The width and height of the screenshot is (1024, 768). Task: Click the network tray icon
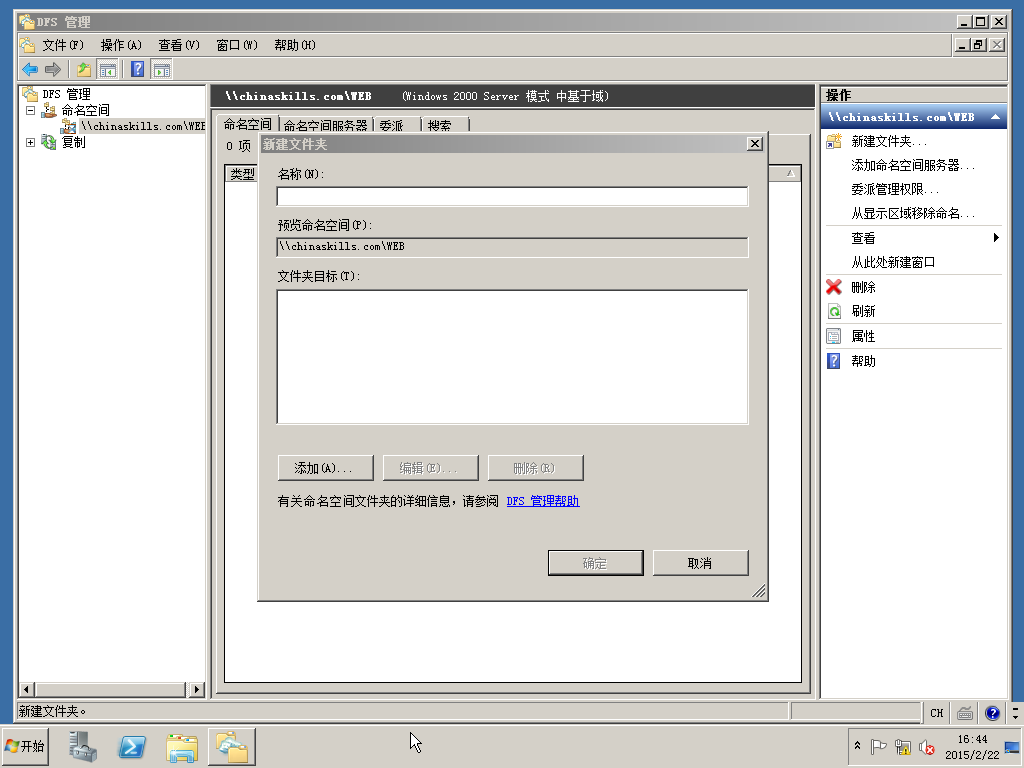903,746
